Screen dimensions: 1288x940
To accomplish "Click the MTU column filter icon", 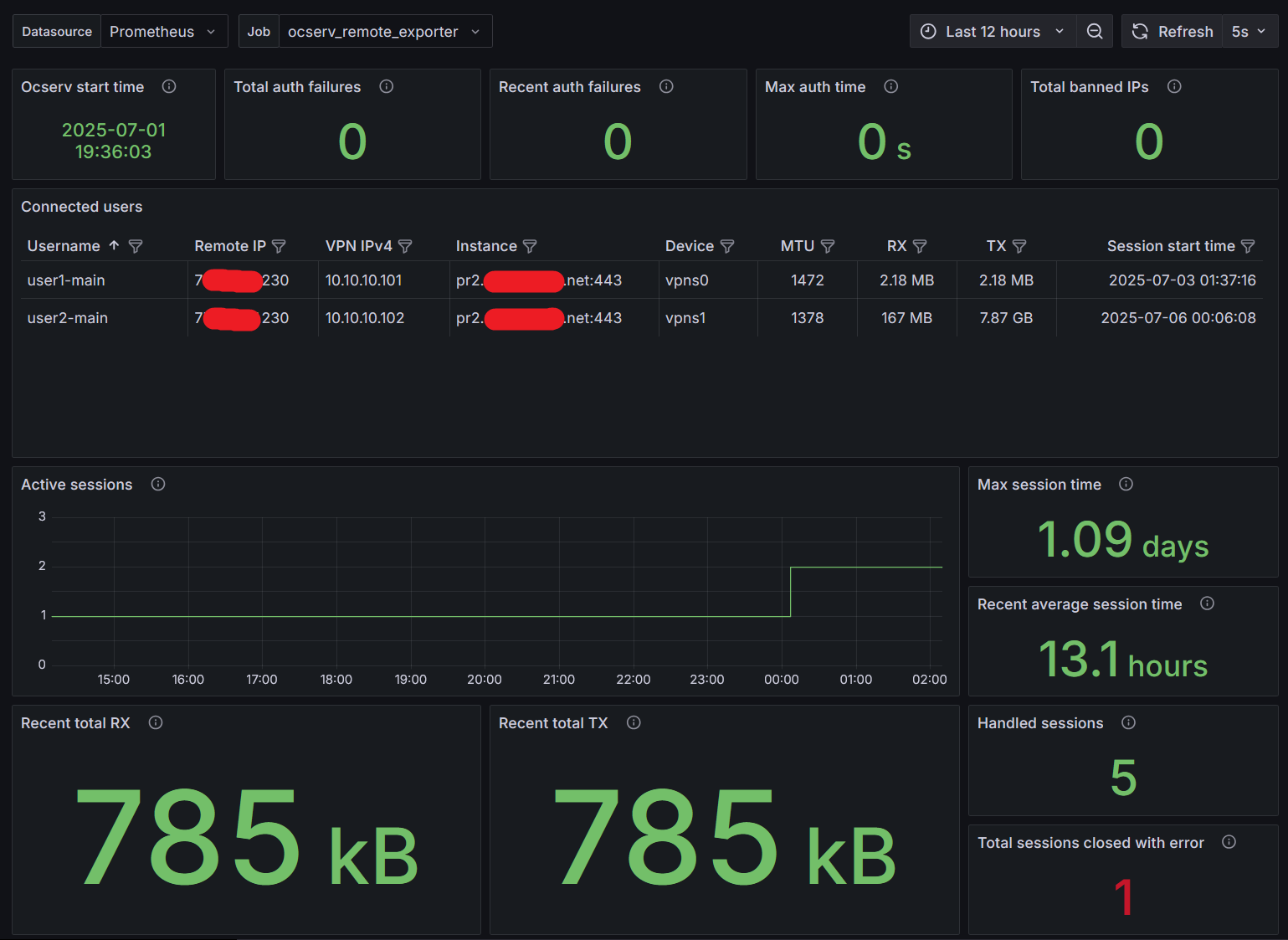I will (x=828, y=246).
